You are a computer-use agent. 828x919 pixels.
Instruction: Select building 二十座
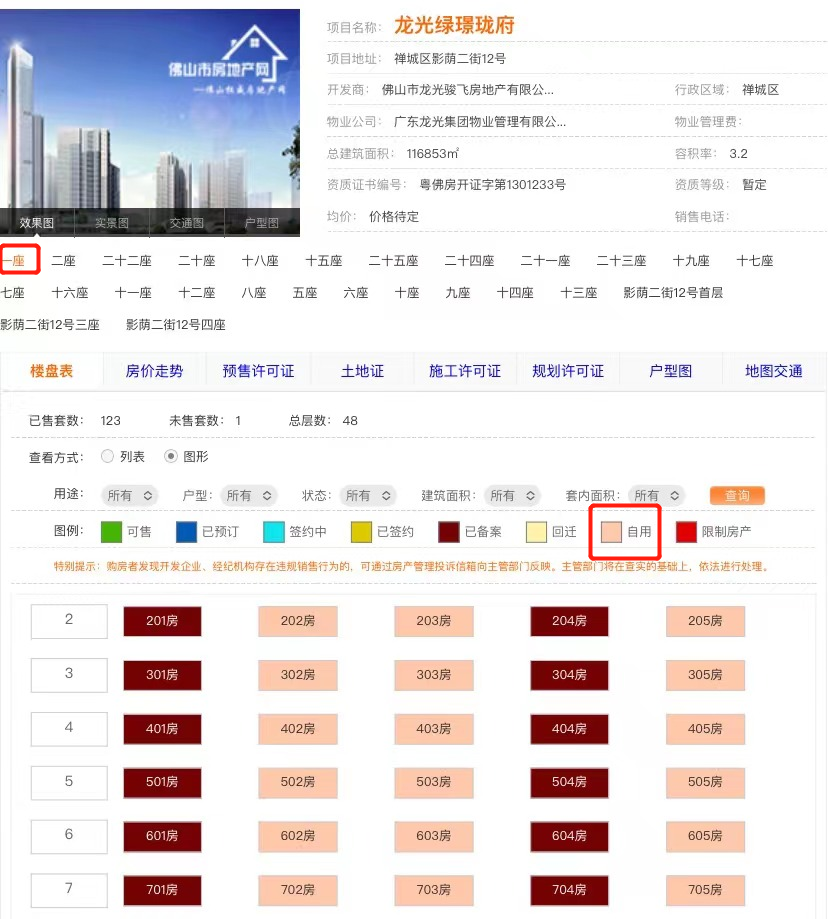click(196, 261)
